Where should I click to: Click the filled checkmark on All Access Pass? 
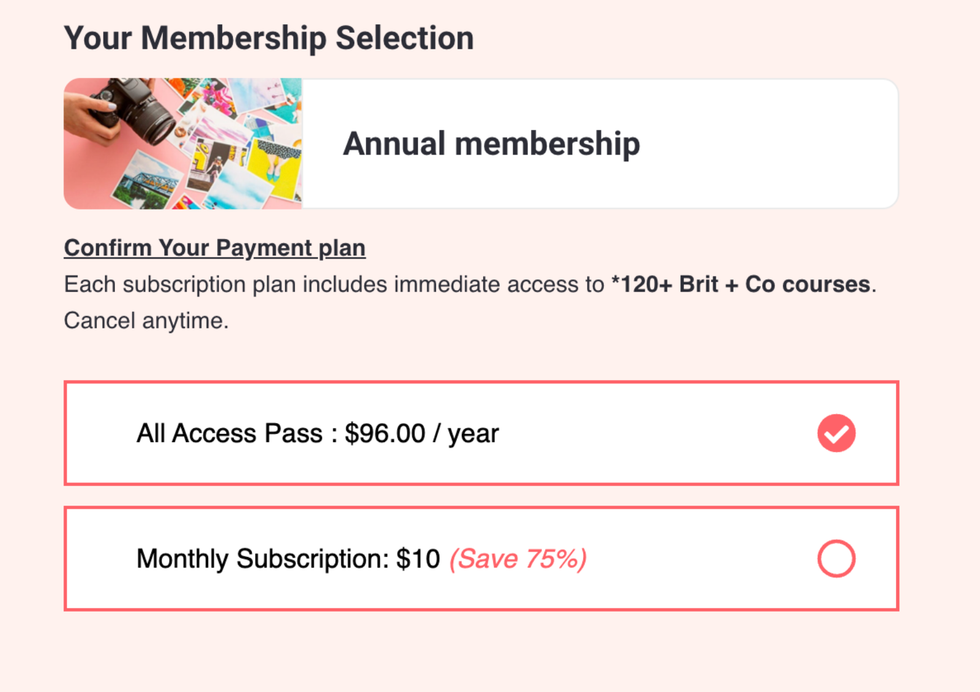tap(836, 433)
